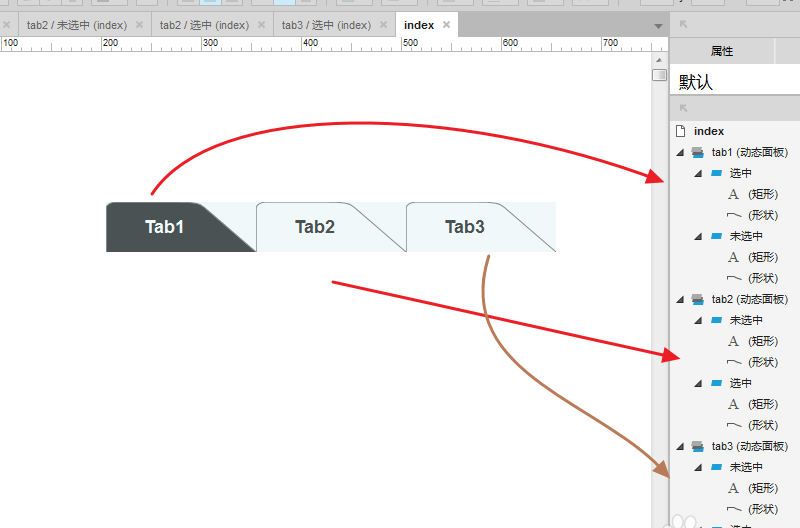Click the tab2 dynamic panel icon in outline
Image resolution: width=800 pixels, height=528 pixels.
click(697, 299)
